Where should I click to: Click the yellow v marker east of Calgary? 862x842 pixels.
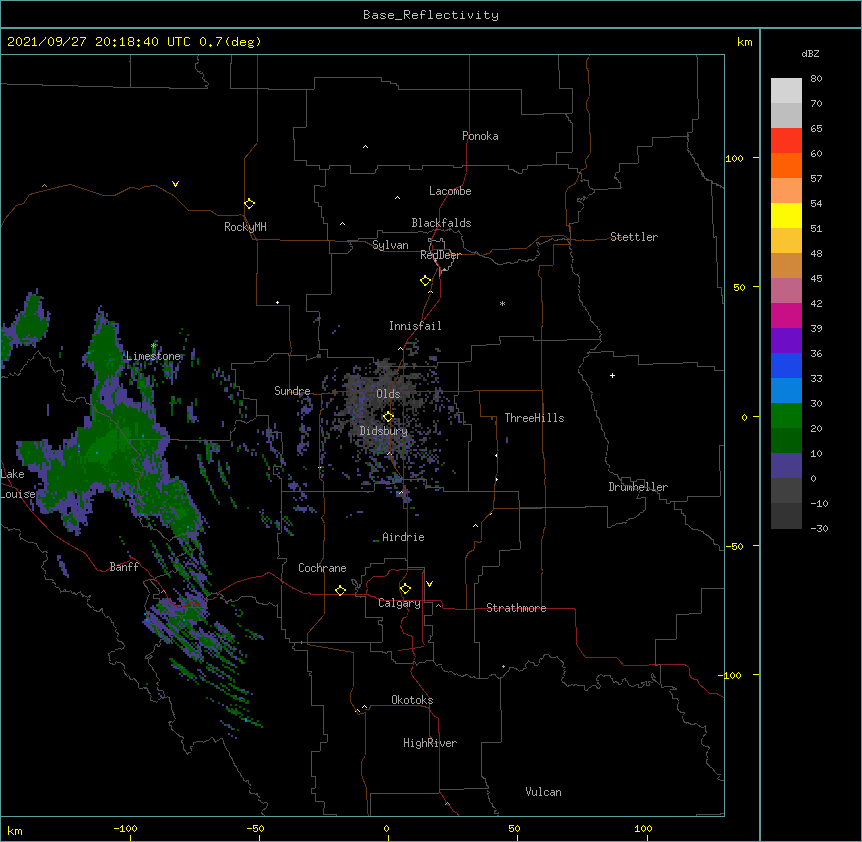coord(429,584)
